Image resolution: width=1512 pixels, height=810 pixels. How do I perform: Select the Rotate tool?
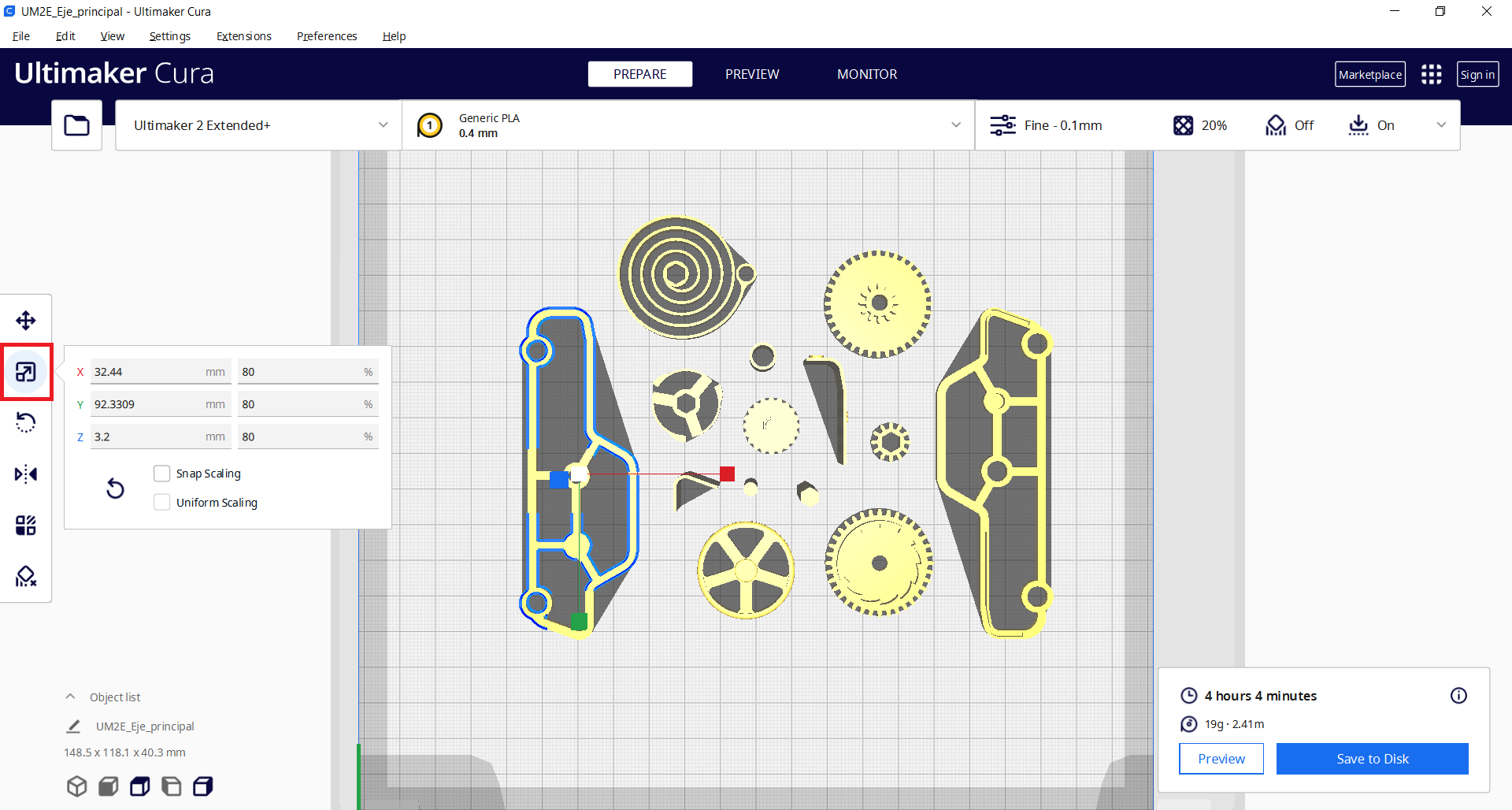(26, 423)
